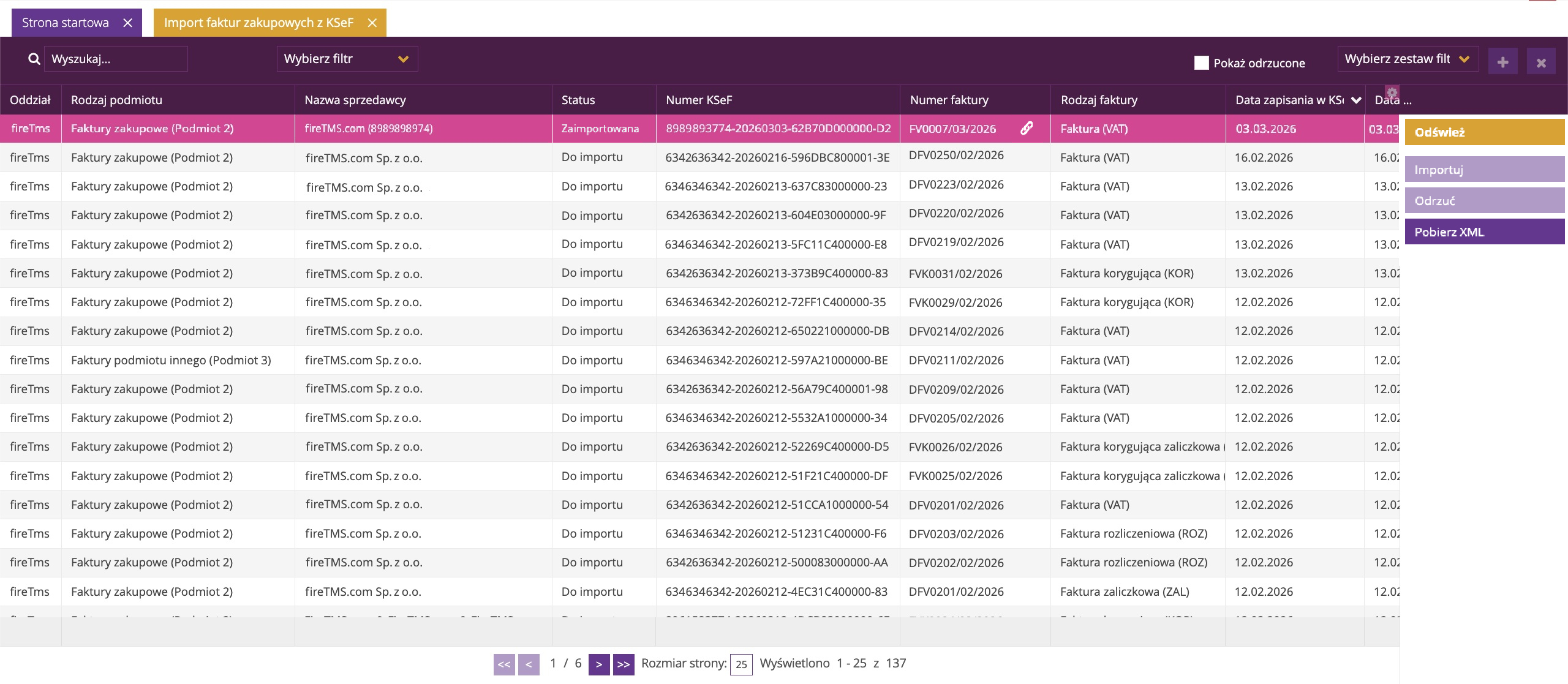This screenshot has width=1568, height=684.
Task: Click the gray X remove filter set icon
Action: 1541,62
